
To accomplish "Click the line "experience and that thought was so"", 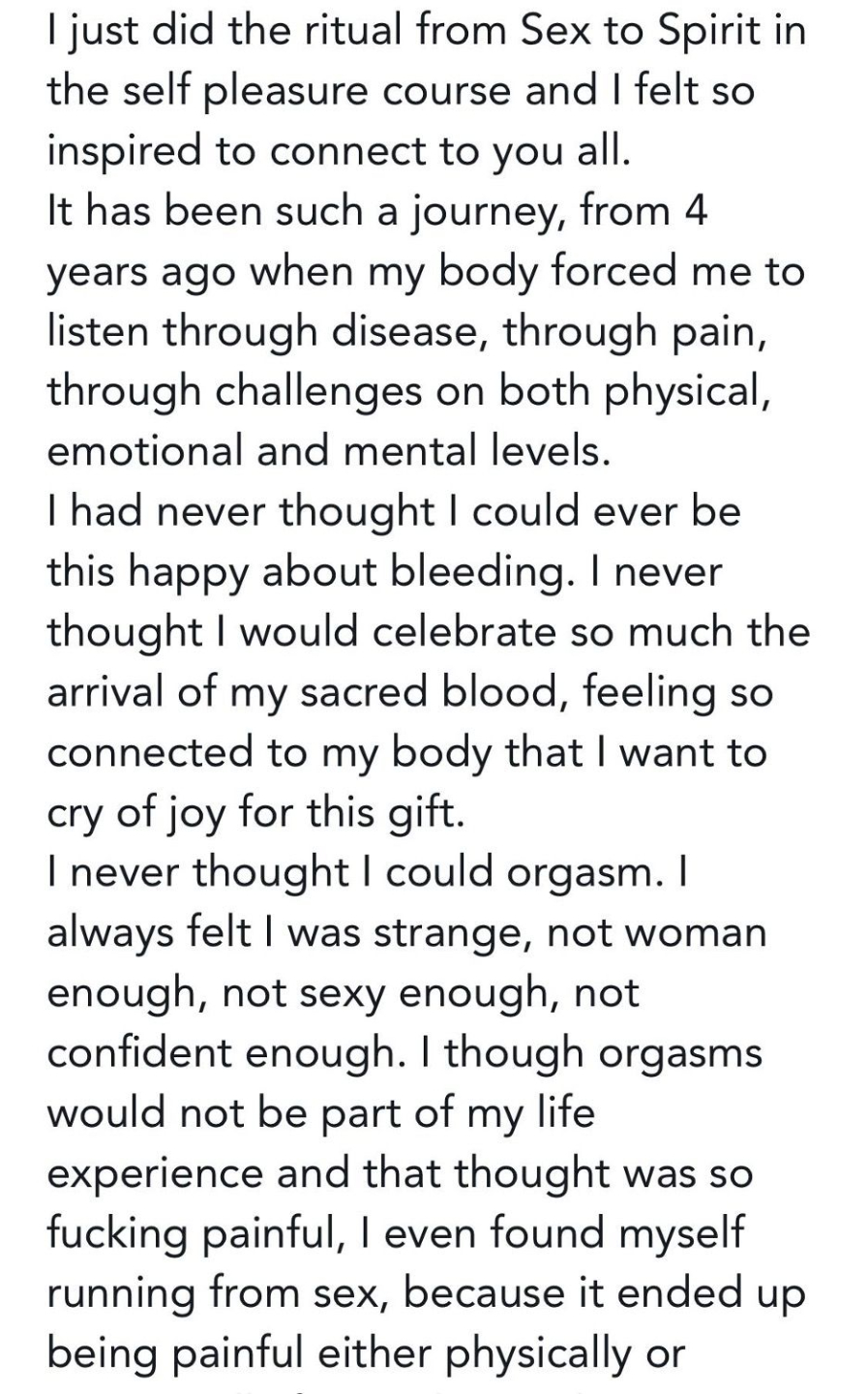I will click(400, 1173).
